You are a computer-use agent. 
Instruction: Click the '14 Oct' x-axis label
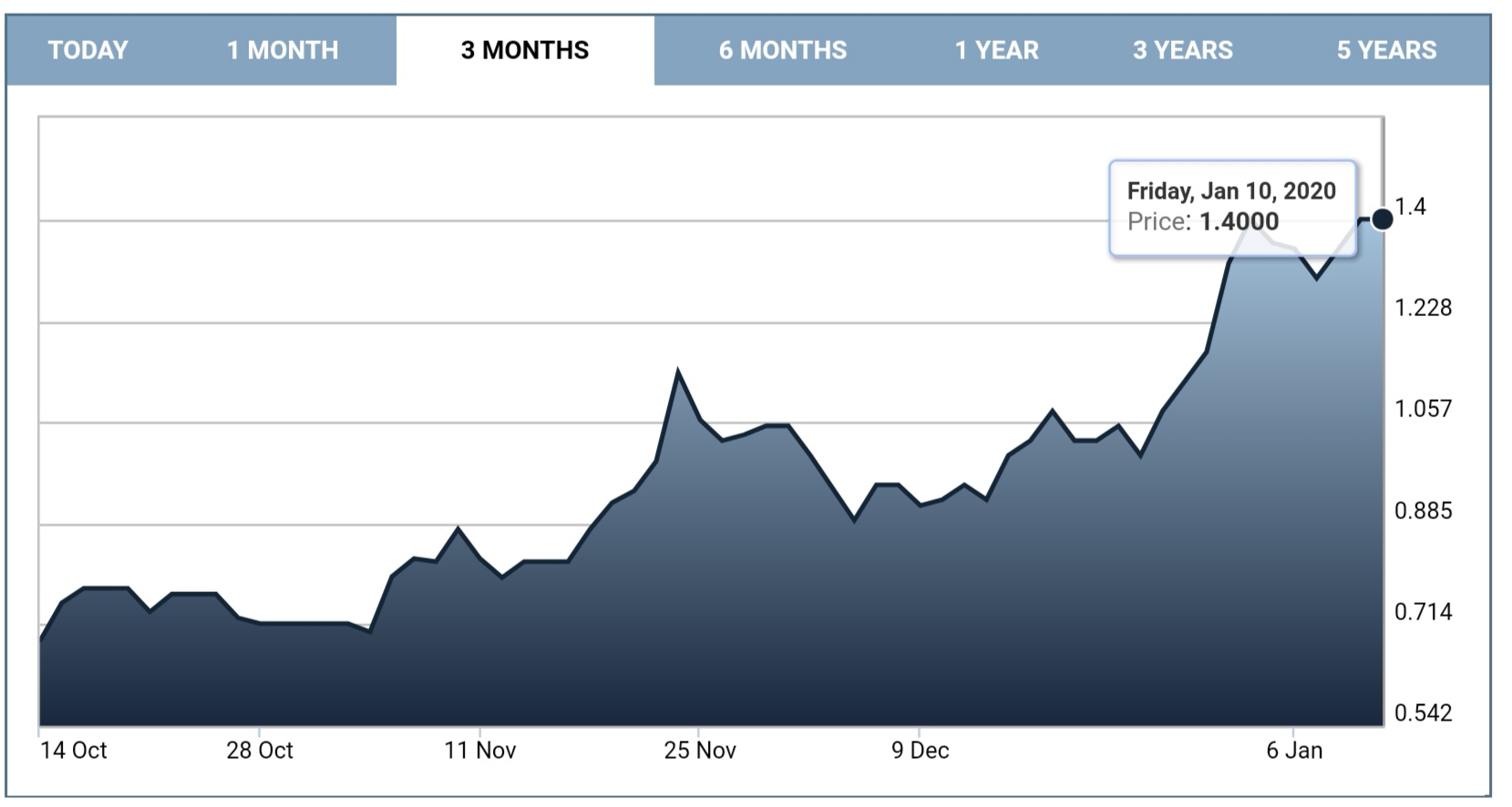tap(73, 751)
